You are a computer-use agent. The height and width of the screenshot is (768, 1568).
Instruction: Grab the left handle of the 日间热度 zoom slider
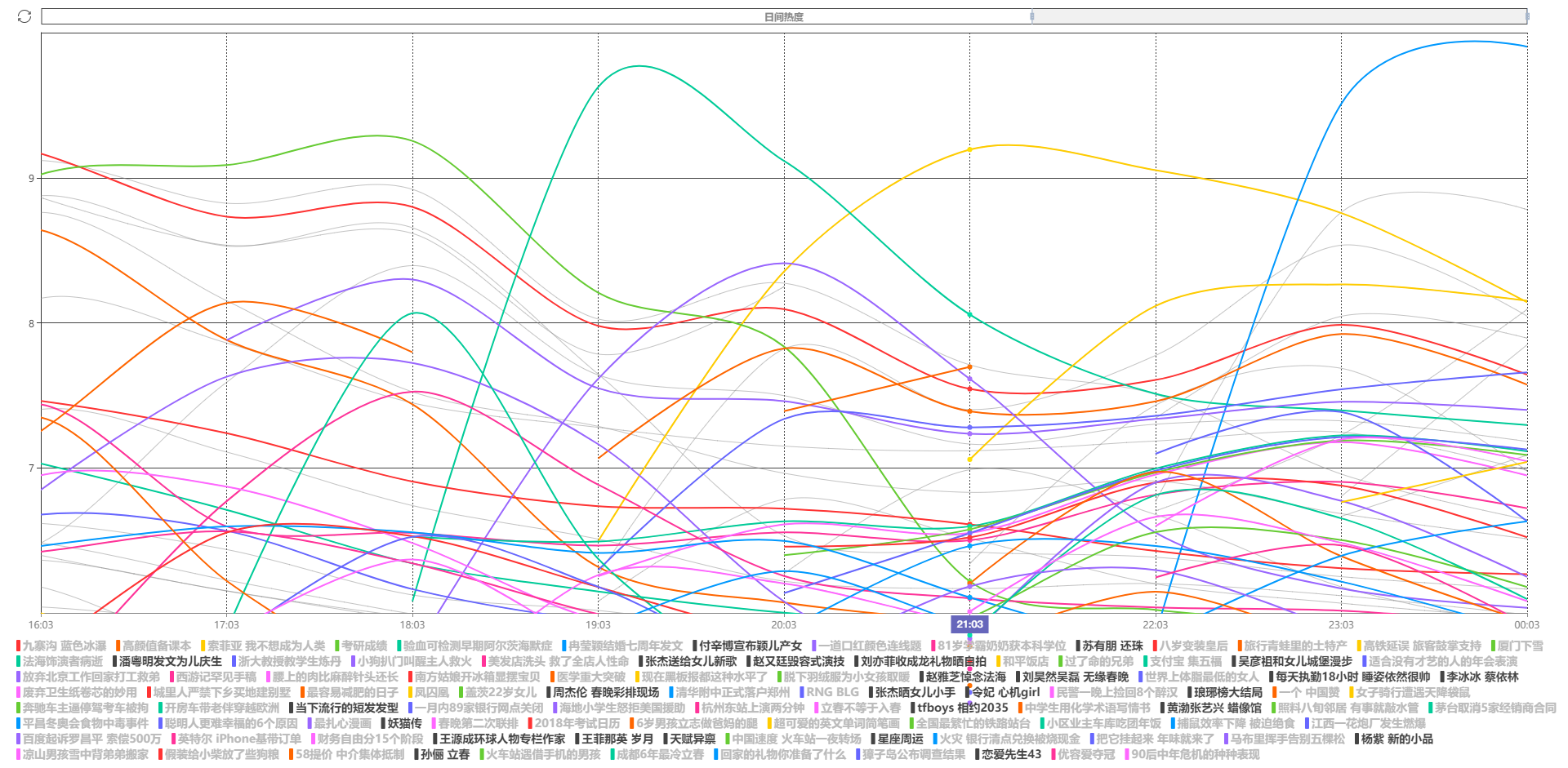(x=1032, y=16)
